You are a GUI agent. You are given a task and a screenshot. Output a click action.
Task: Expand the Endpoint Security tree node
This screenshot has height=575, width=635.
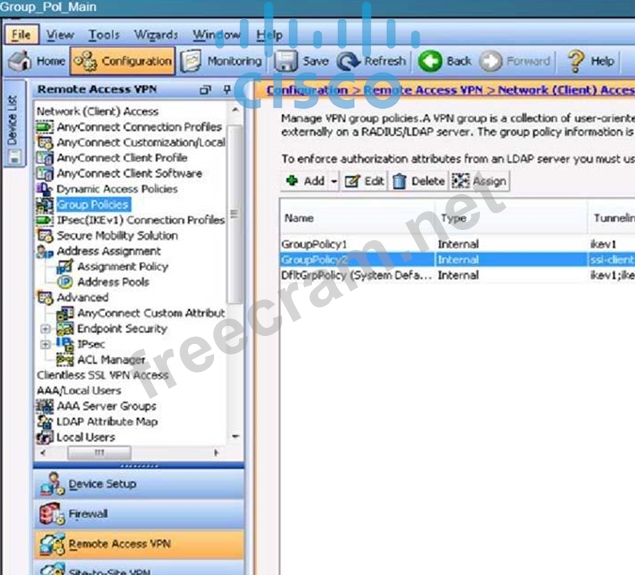pos(45,329)
